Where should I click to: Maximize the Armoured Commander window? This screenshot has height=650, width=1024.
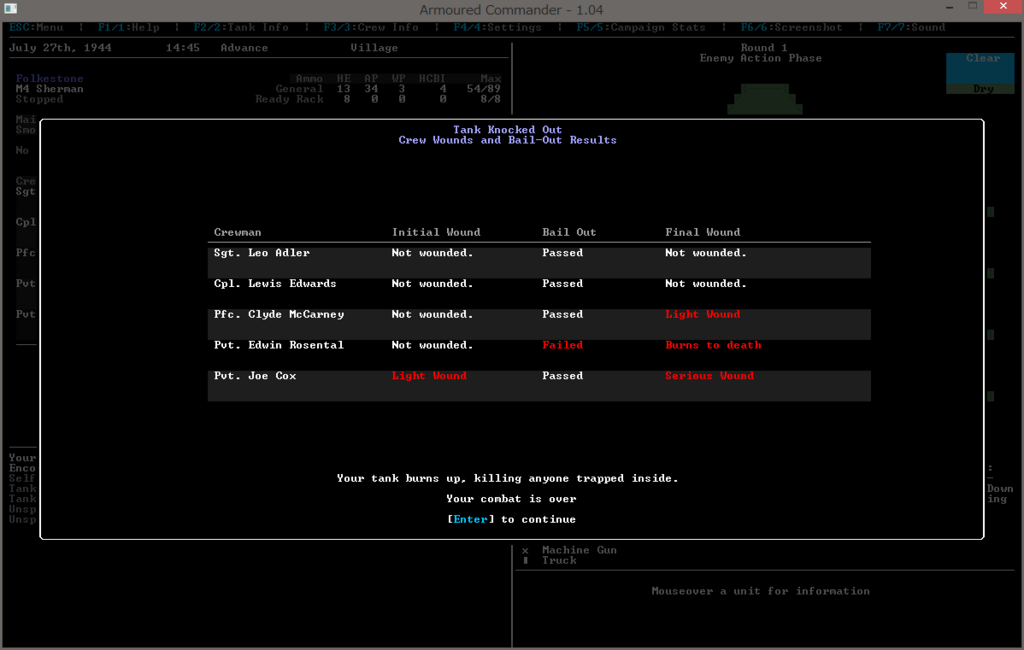972,7
